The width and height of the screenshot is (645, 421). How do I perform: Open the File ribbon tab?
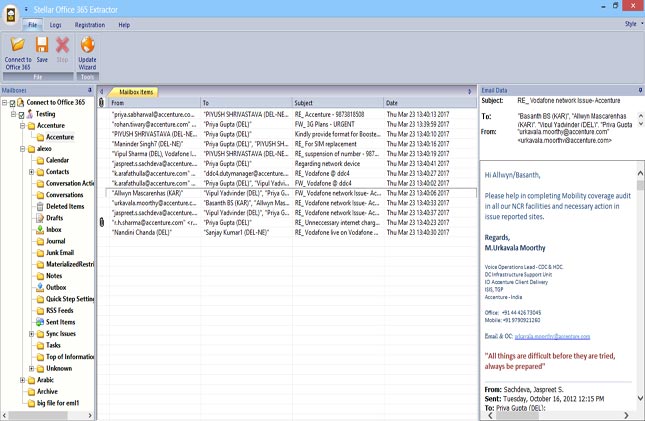pyautogui.click(x=32, y=25)
